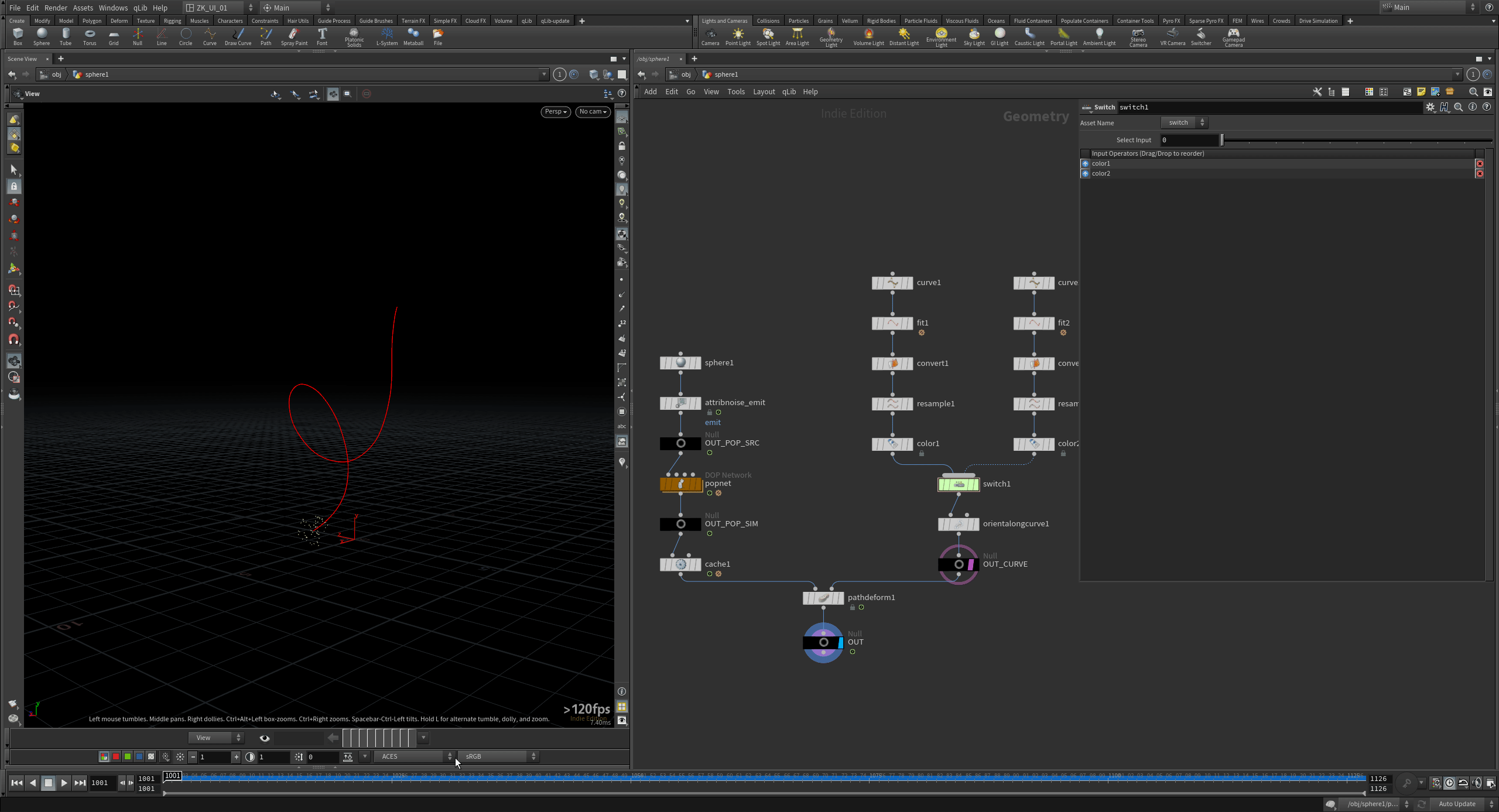Viewport: 1499px width, 812px height.
Task: Click the Torus shelf tool
Action: (x=89, y=36)
